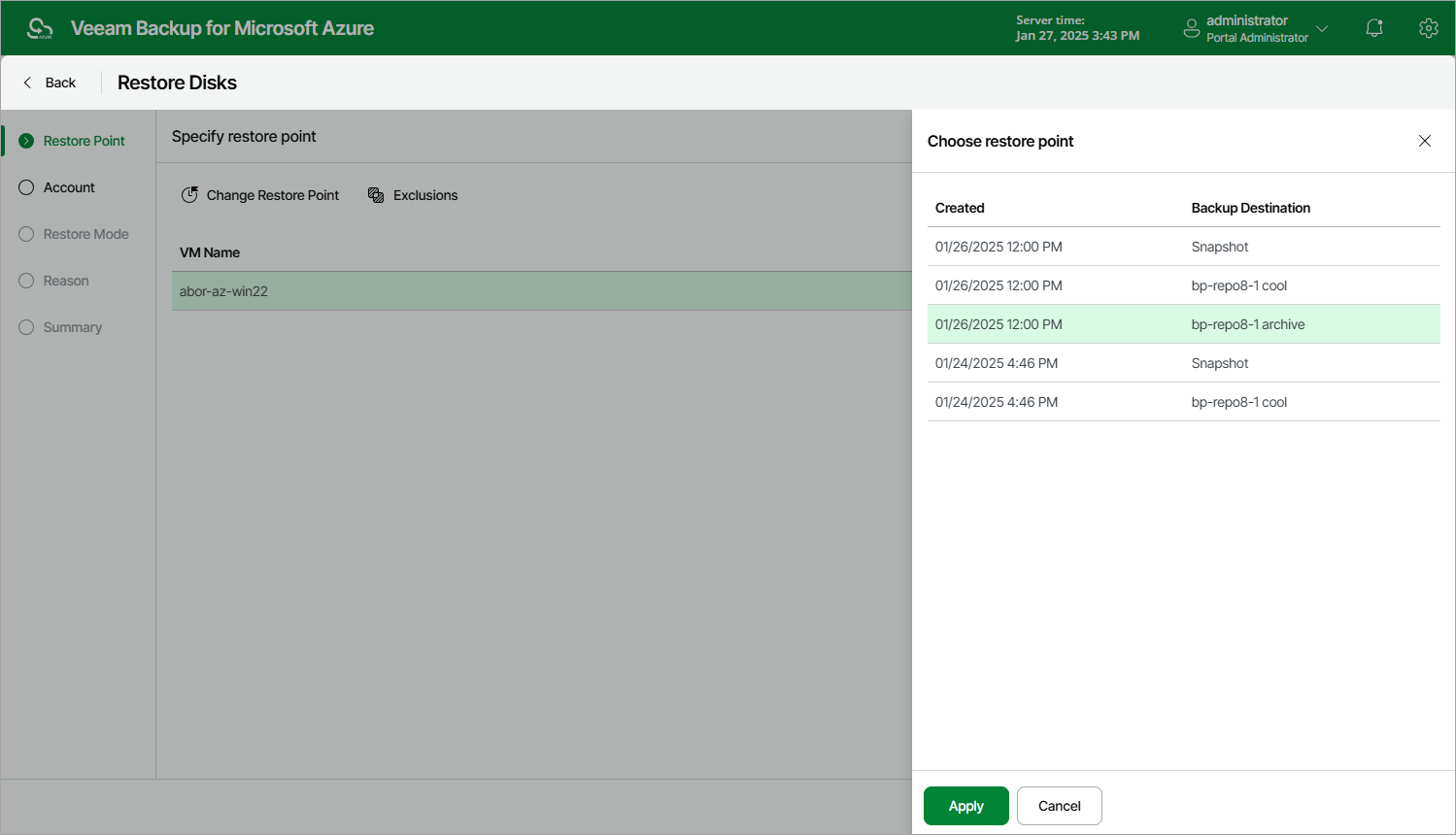The image size is (1456, 835).
Task: Click the Change Restore Point label
Action: tap(273, 195)
